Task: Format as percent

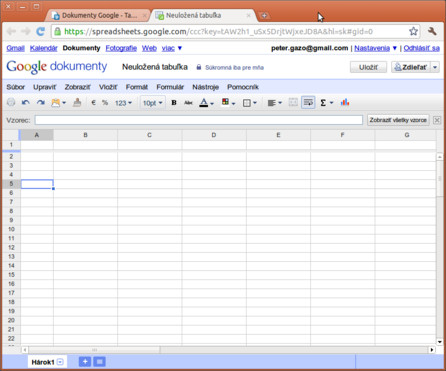Action: click(x=105, y=103)
